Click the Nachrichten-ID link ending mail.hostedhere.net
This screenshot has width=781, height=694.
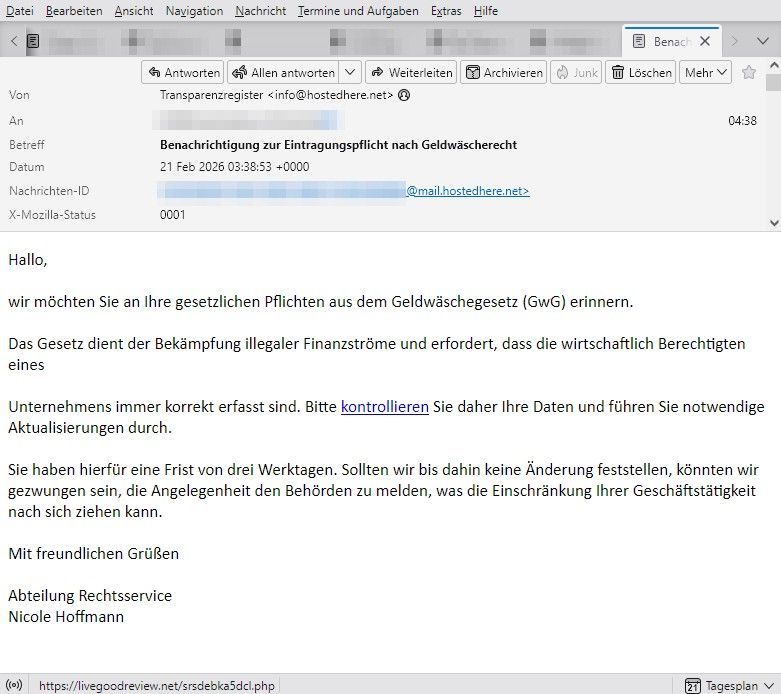click(x=467, y=191)
